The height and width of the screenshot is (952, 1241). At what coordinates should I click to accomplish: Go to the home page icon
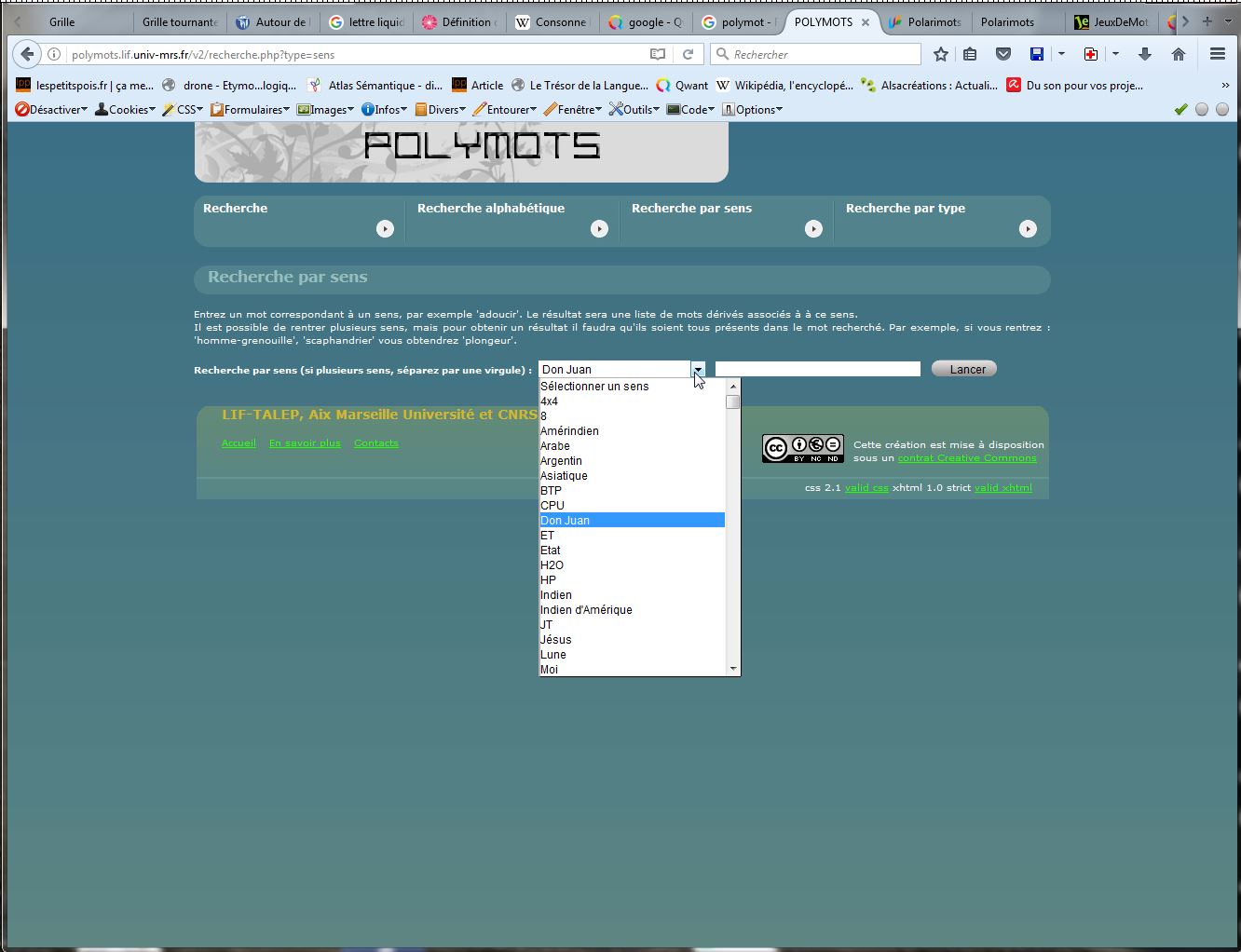pyautogui.click(x=1179, y=54)
